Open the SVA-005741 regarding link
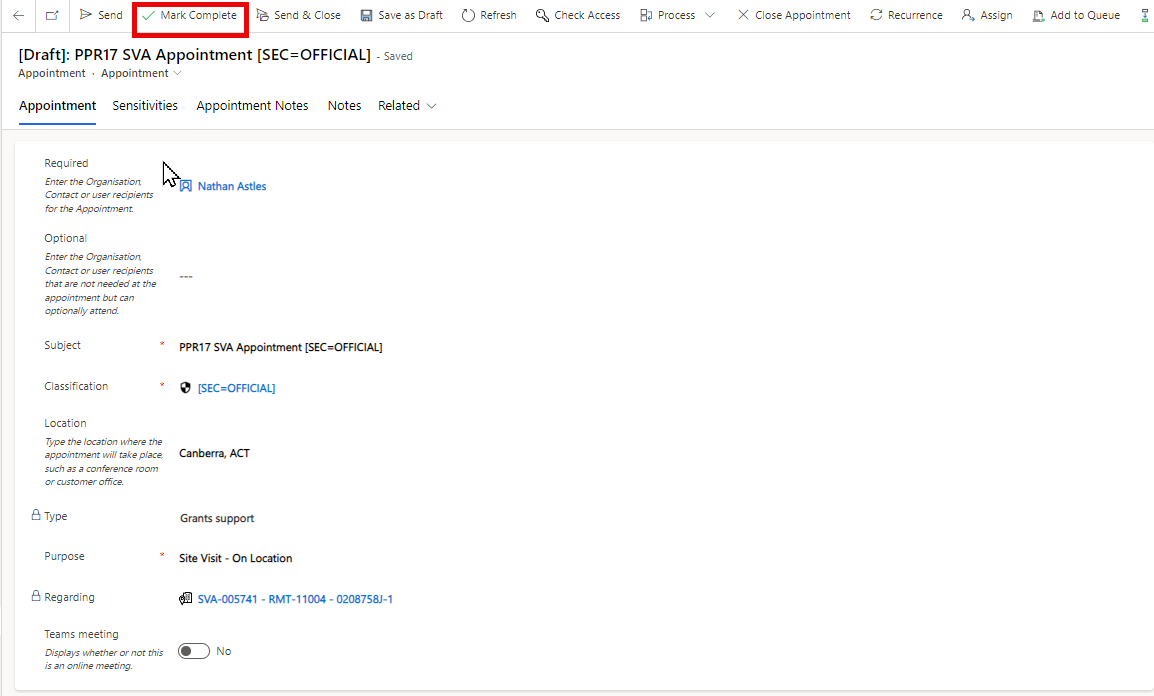 [295, 600]
